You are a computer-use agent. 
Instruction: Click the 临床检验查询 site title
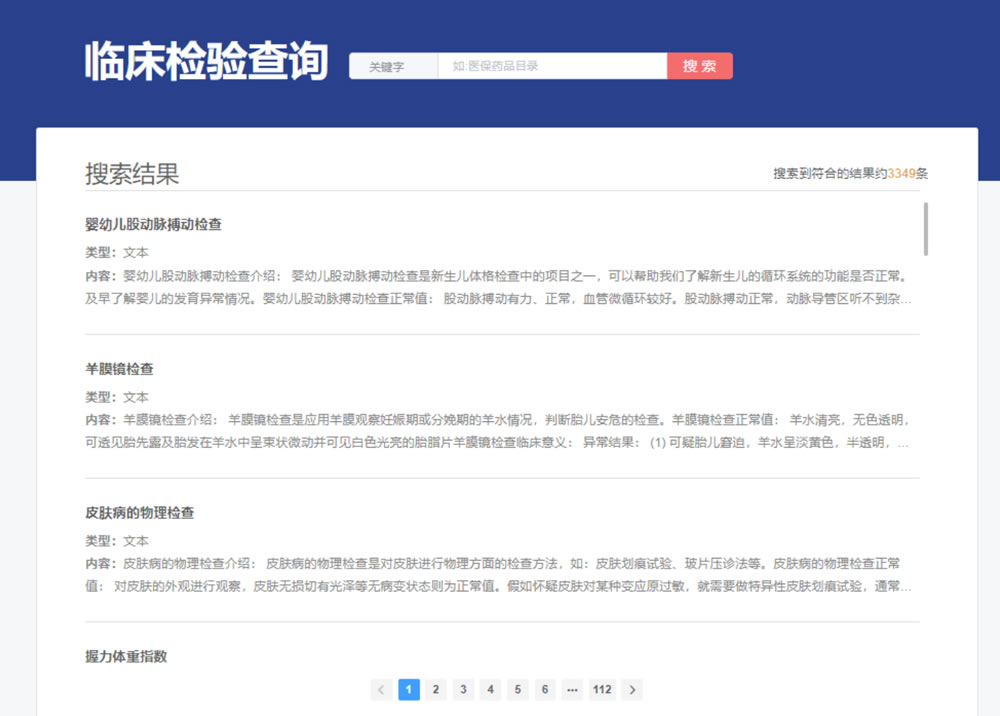point(207,61)
